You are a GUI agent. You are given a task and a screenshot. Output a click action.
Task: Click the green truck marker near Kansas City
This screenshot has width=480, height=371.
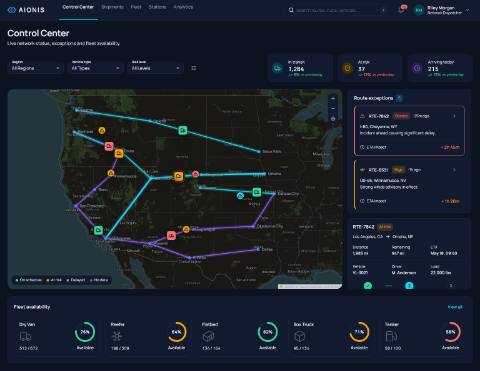[256, 192]
